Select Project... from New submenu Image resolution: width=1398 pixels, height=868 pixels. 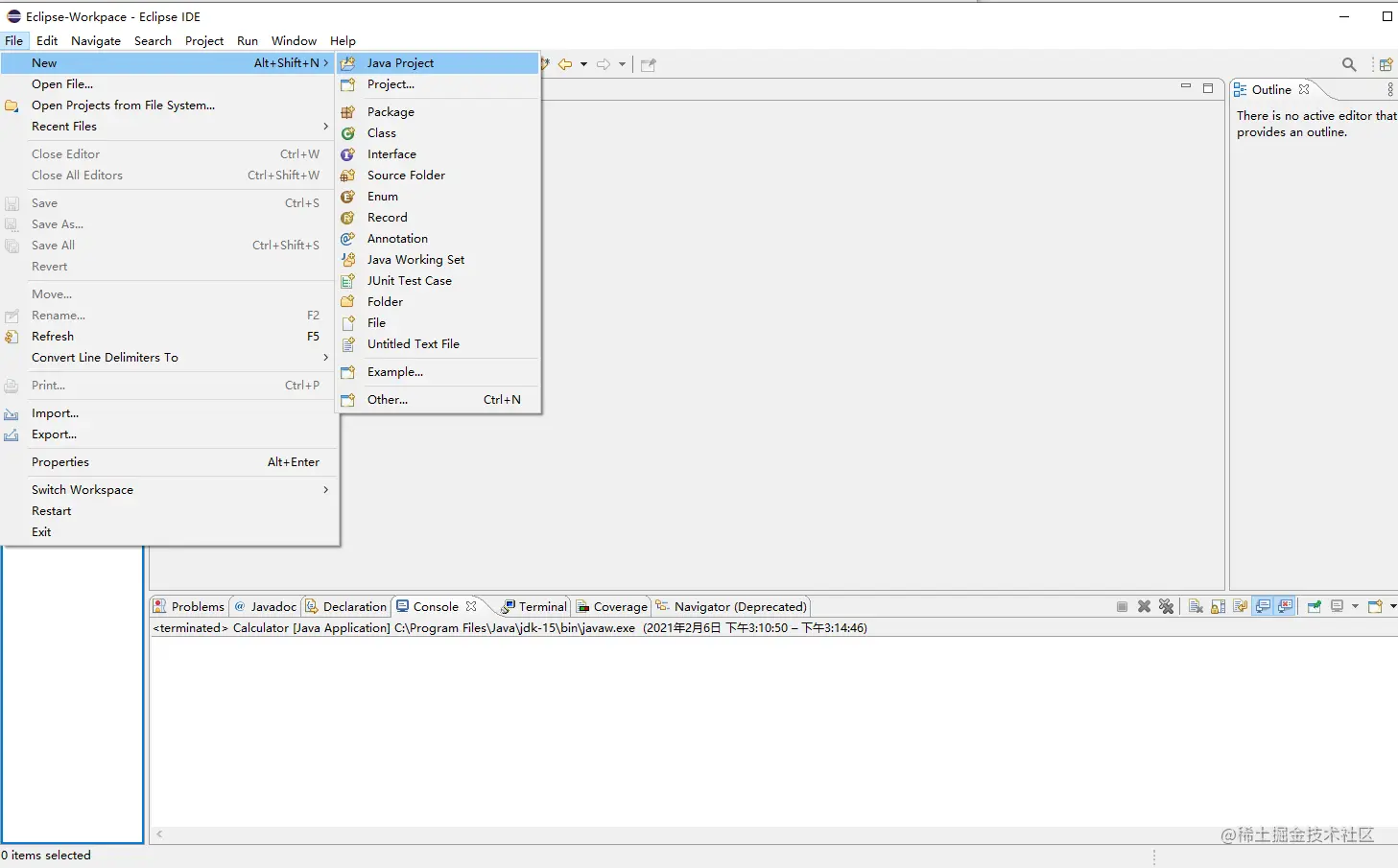(438, 83)
